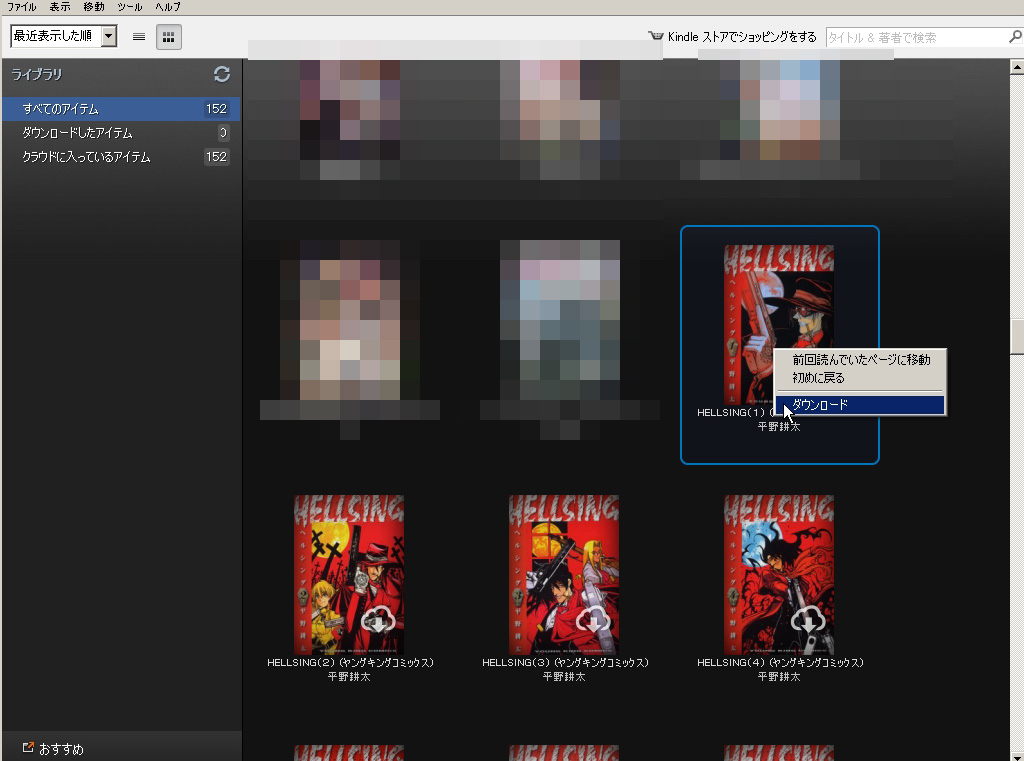
Task: Click the Kindle store shopping cart icon
Action: click(656, 36)
